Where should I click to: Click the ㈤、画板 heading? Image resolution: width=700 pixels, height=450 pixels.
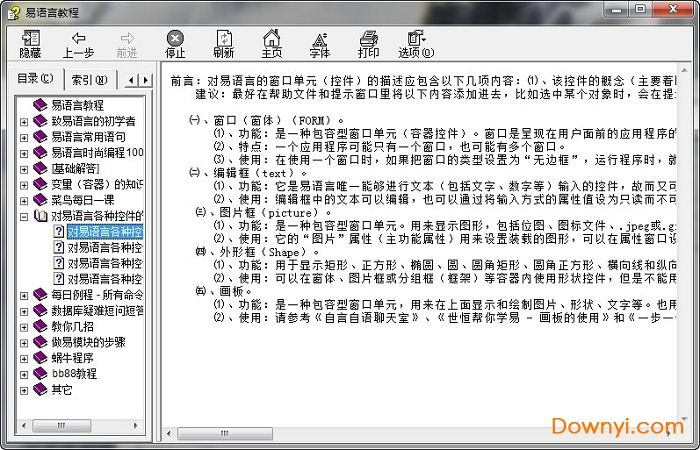224,292
